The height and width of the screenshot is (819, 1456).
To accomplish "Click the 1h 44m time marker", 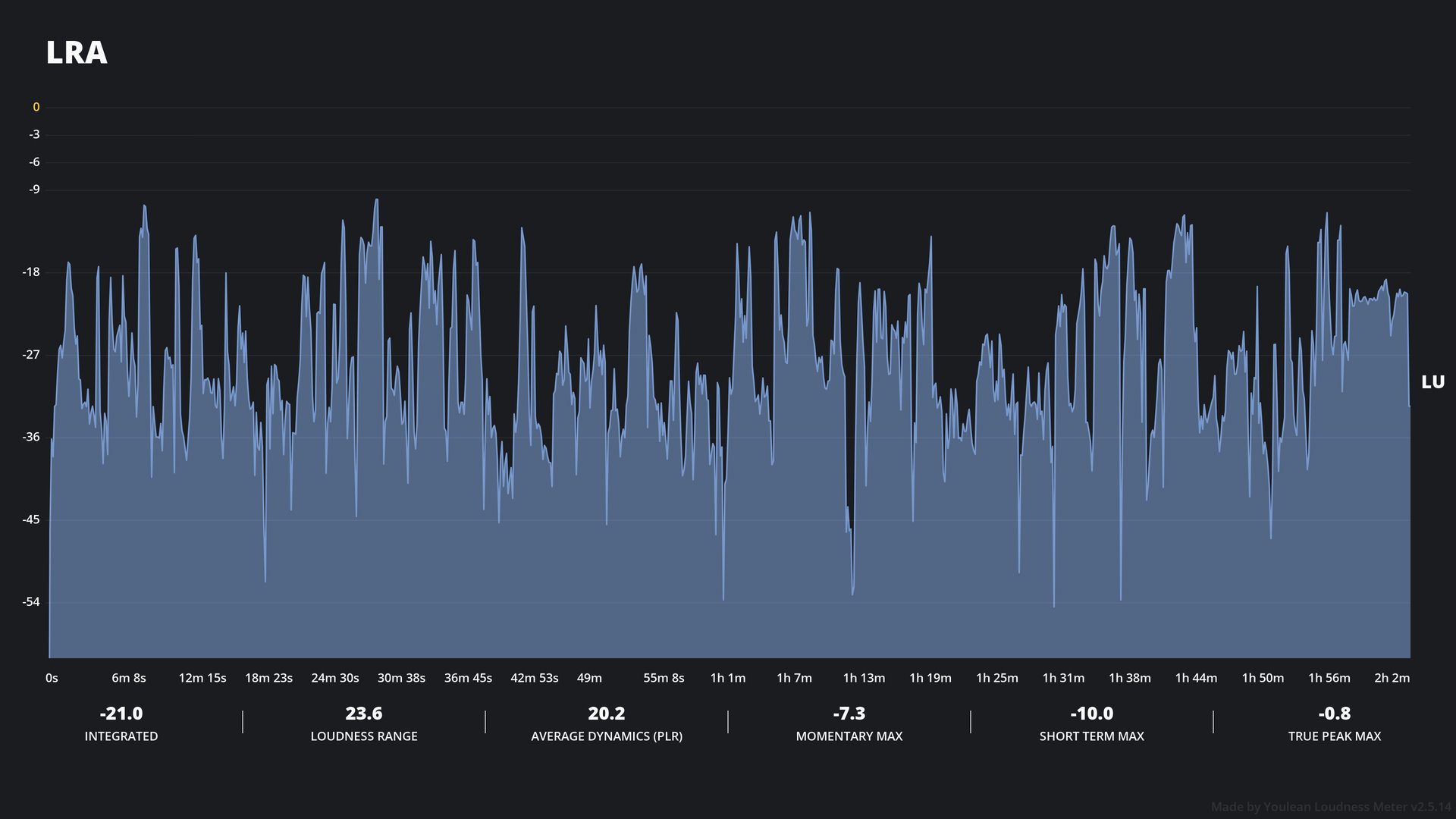I will pos(1196,678).
